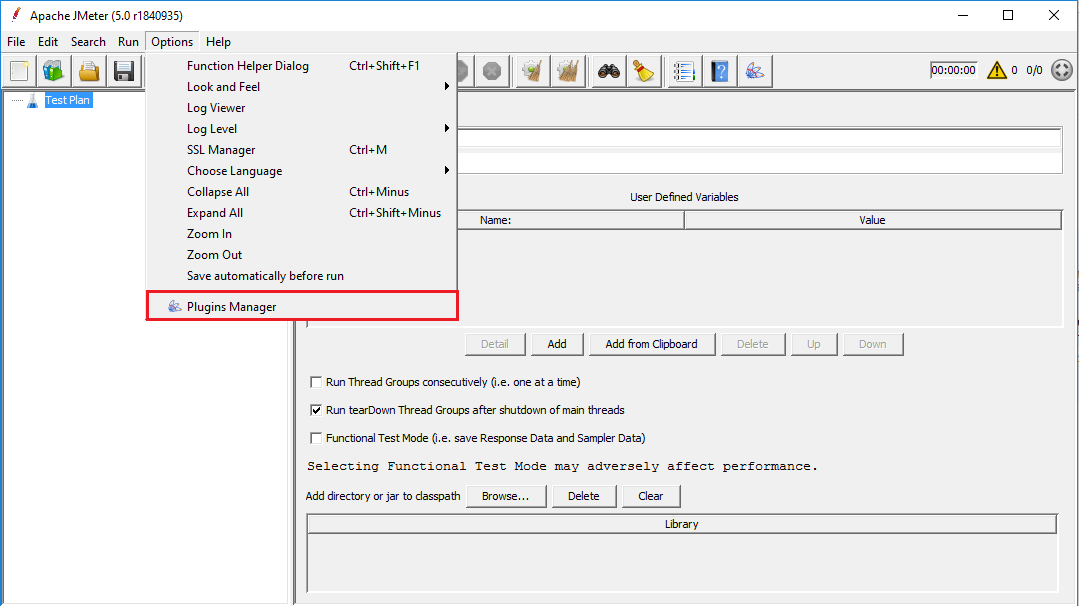The image size is (1079, 606).
Task: Click the Test Plan flask icon in tree
Action: (x=32, y=100)
